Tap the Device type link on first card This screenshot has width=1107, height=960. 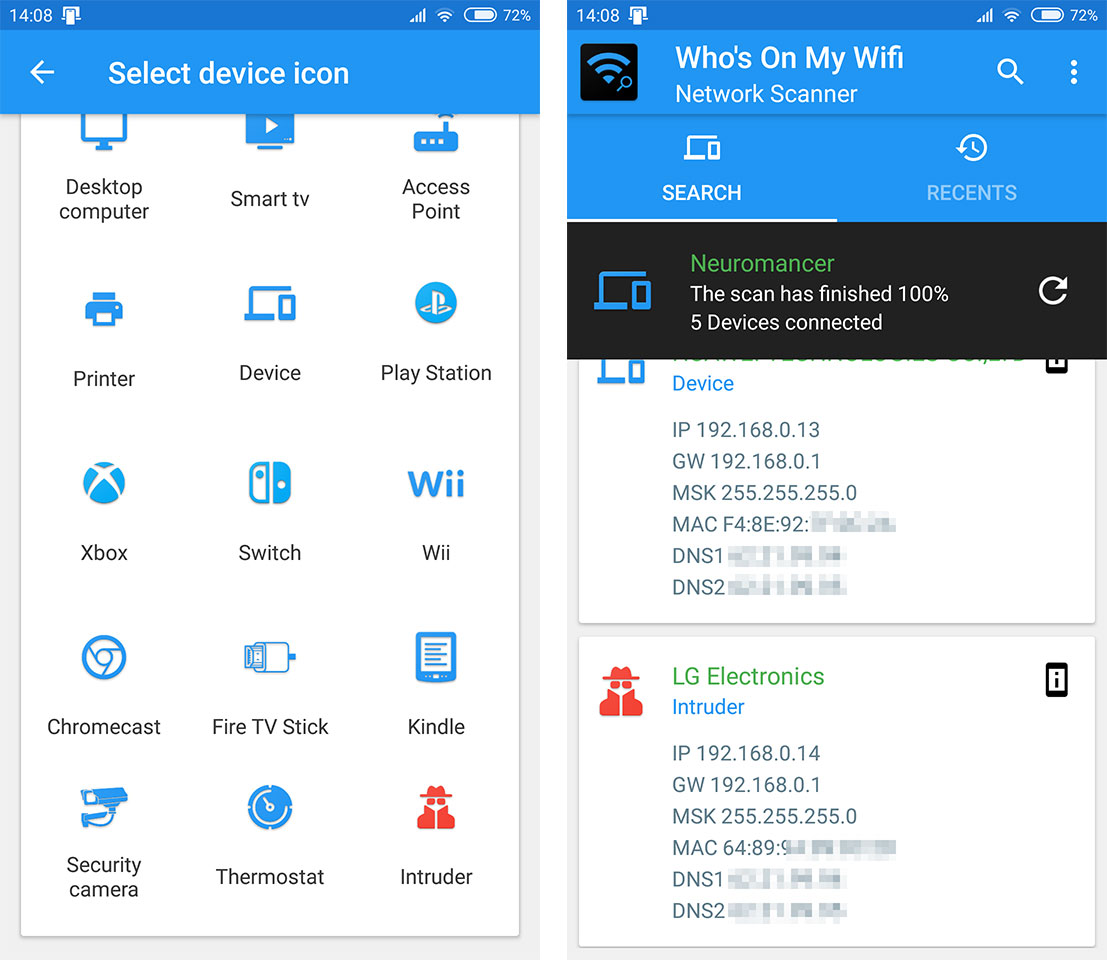click(x=702, y=383)
